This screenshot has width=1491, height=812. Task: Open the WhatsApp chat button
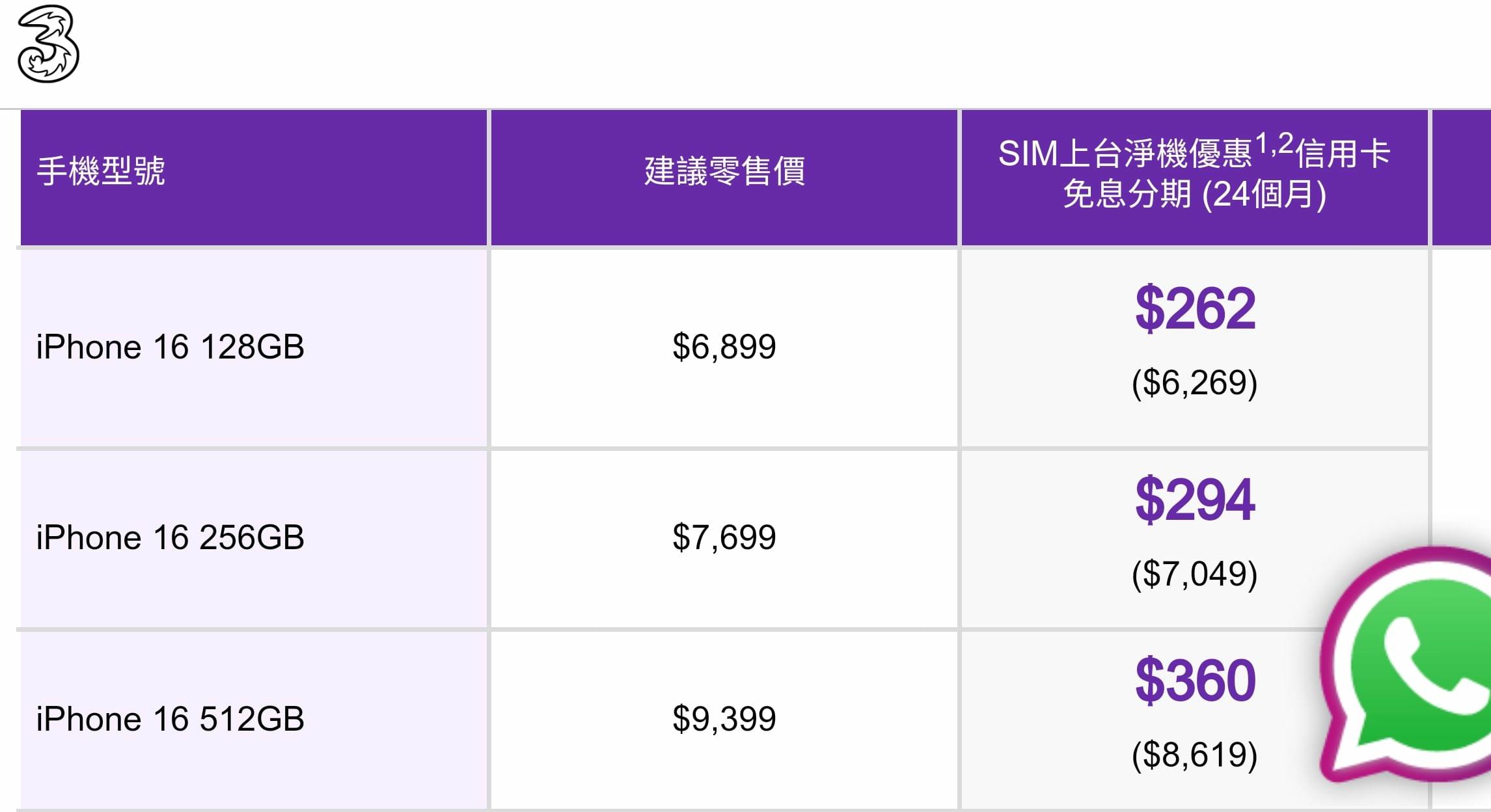(1406, 664)
